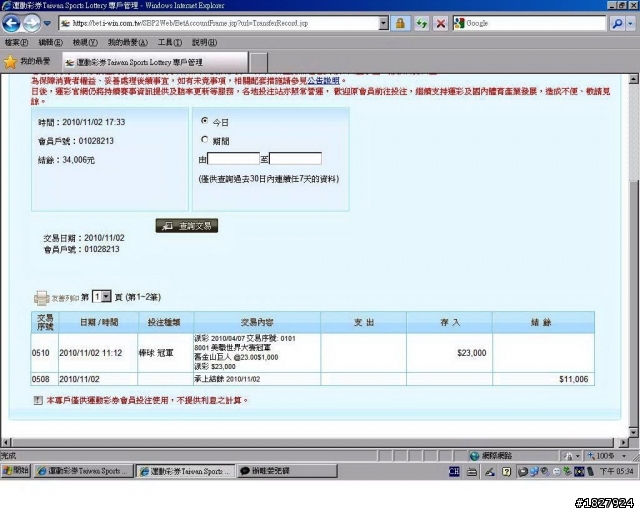Click the 日期/時間 column header

coord(98,322)
